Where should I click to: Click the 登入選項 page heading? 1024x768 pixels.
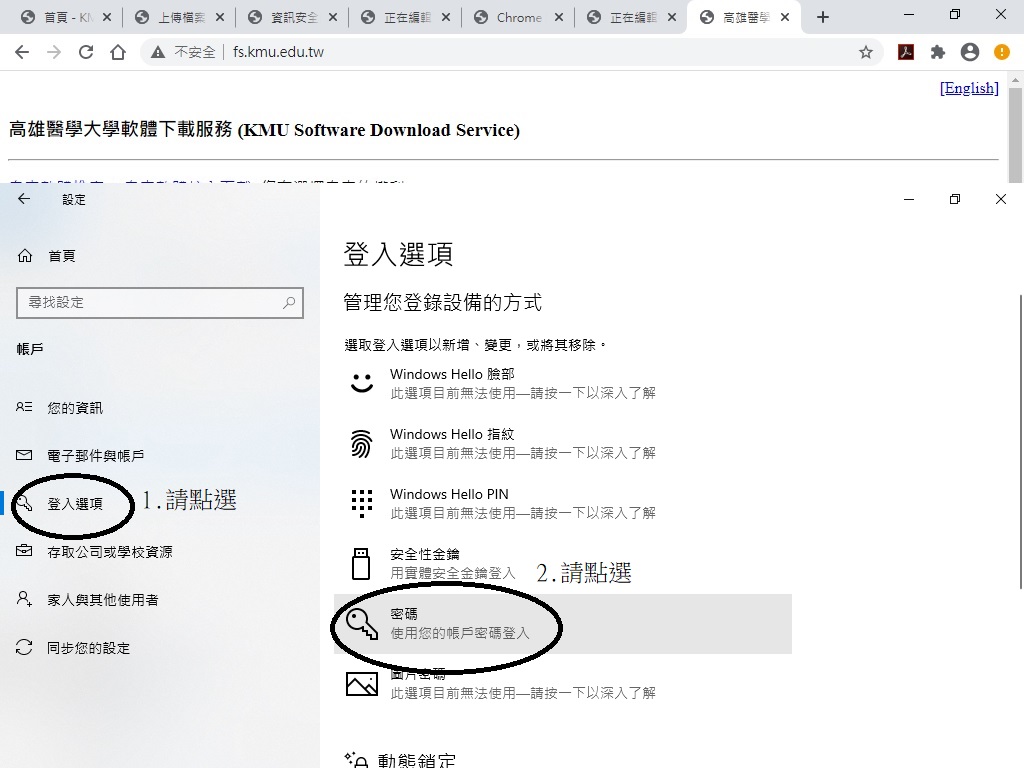pyautogui.click(x=398, y=253)
